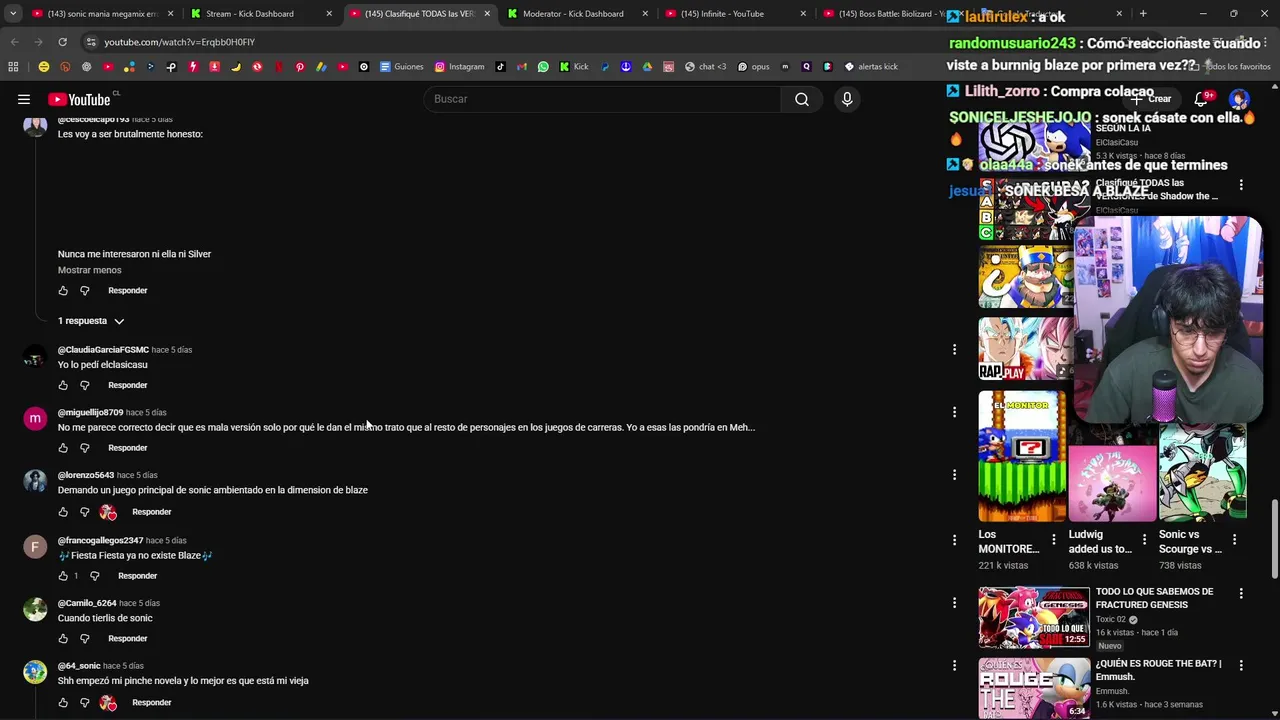Open options menu for 'FRACTURED GENESIS' video

click(1241, 593)
